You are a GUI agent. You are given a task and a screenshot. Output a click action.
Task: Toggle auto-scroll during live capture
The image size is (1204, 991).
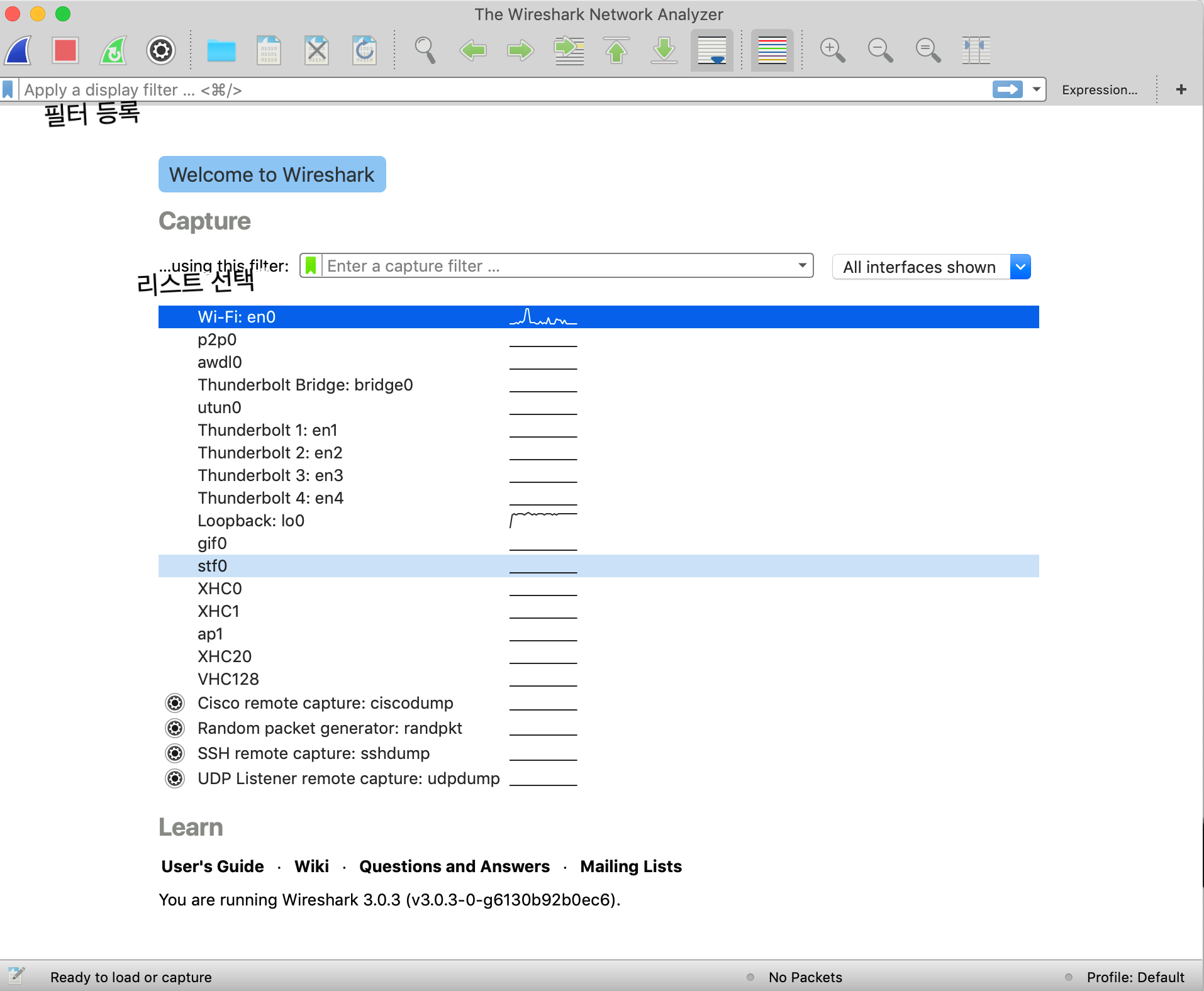(712, 50)
